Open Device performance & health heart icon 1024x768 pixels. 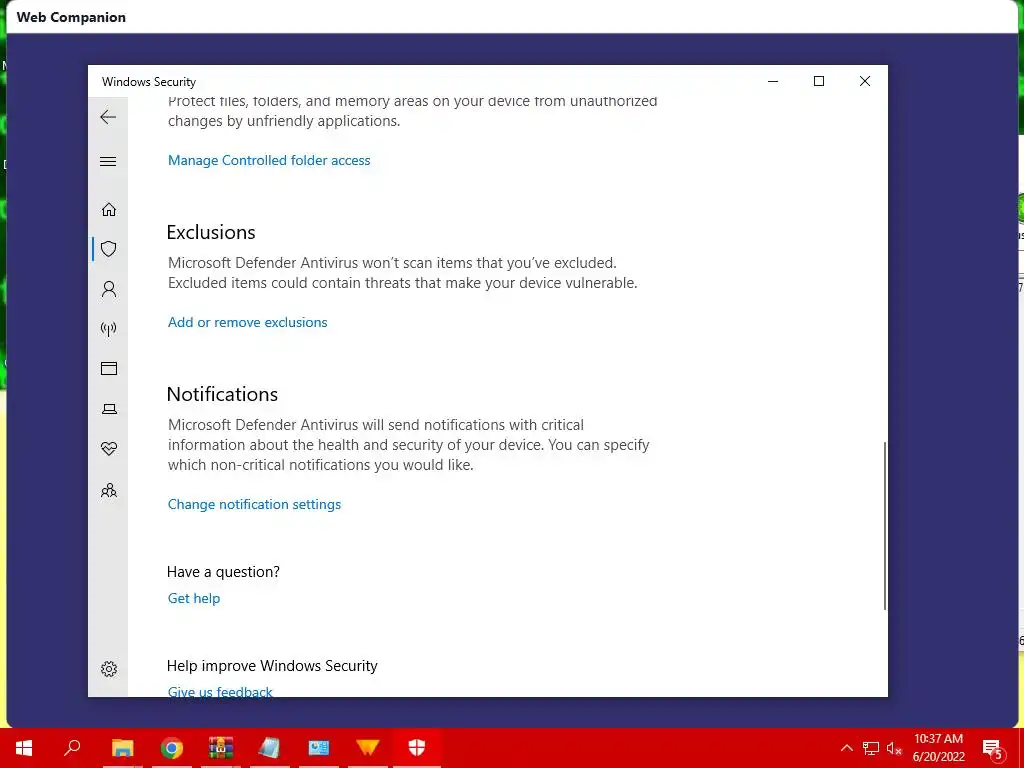pyautogui.click(x=108, y=449)
